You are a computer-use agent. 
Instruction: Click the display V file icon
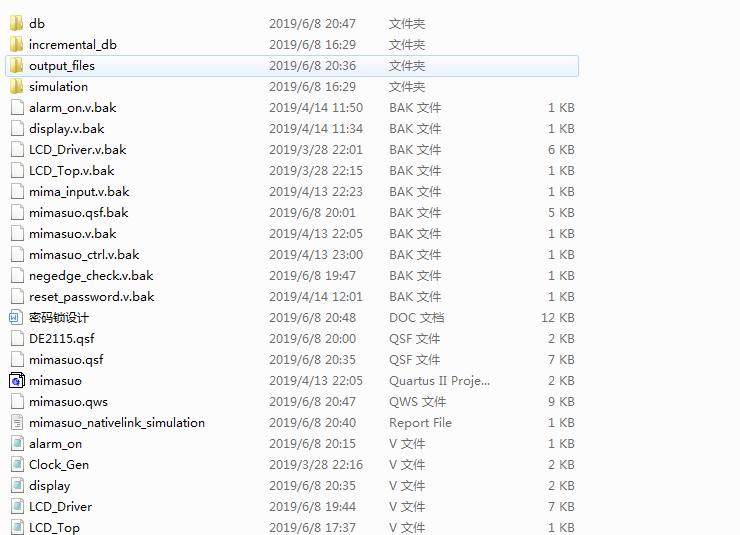click(17, 485)
